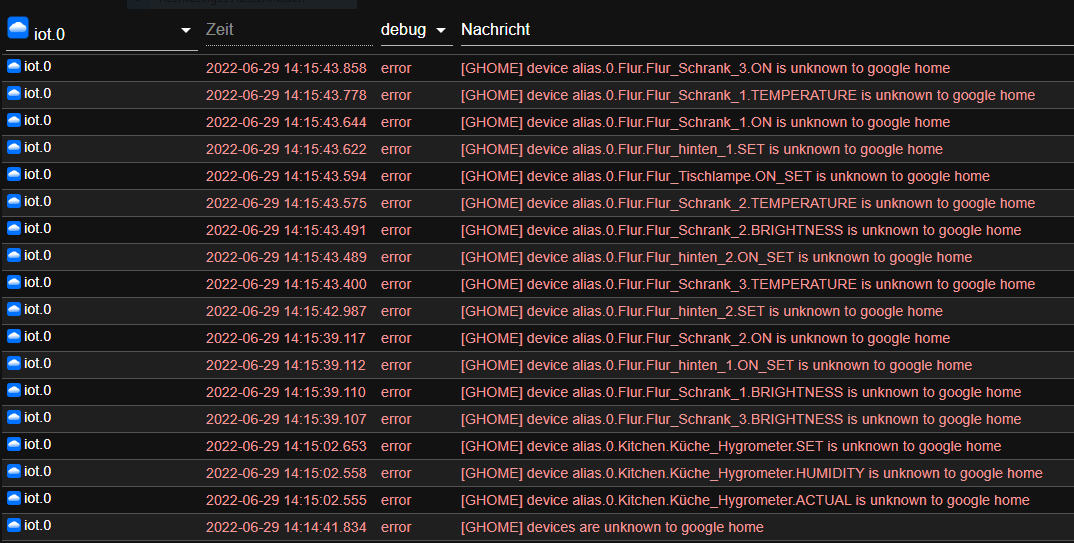Select the Flur_hinten_1.SET error message

coord(702,149)
